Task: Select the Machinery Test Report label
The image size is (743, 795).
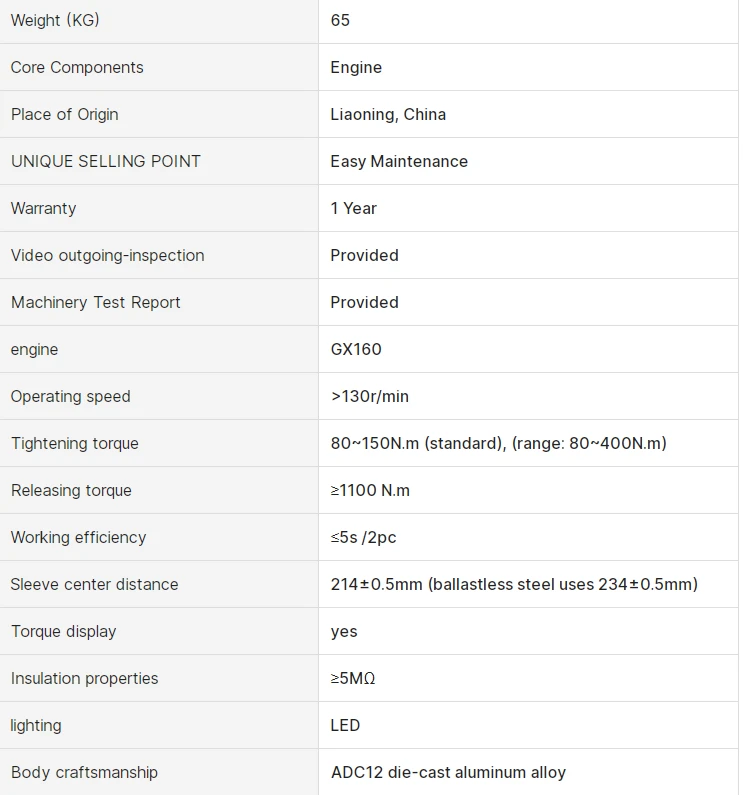Action: click(95, 303)
